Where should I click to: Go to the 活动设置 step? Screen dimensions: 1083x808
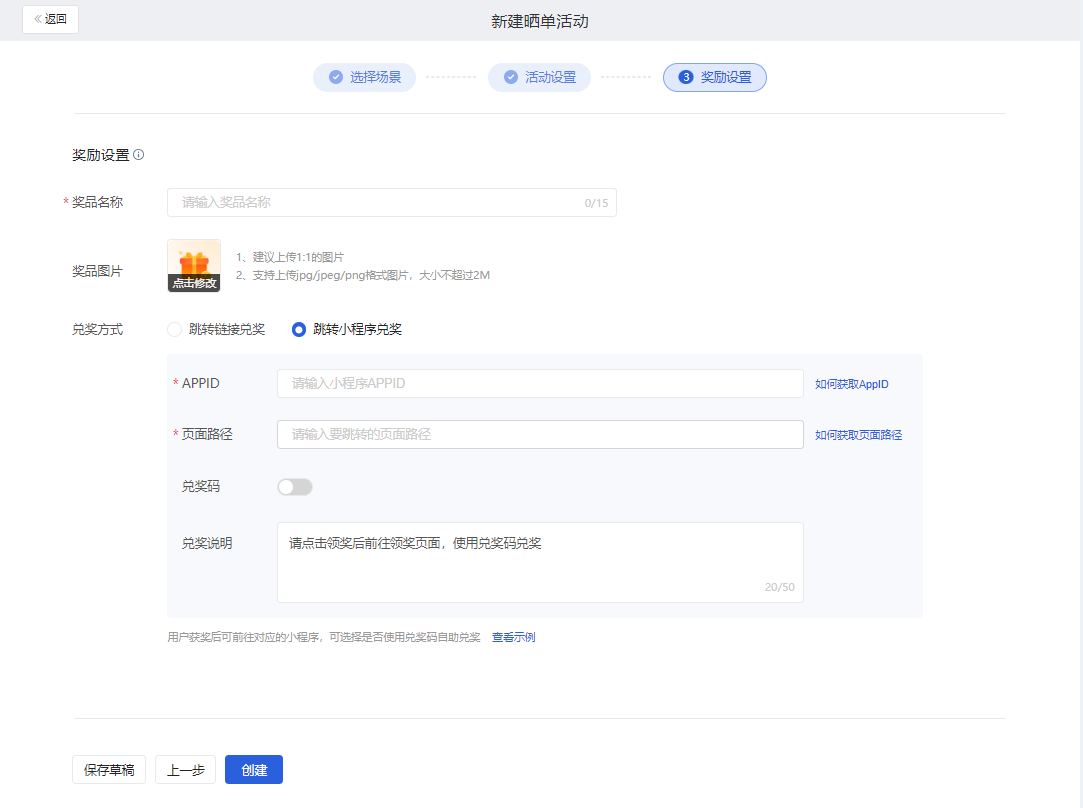(x=539, y=77)
